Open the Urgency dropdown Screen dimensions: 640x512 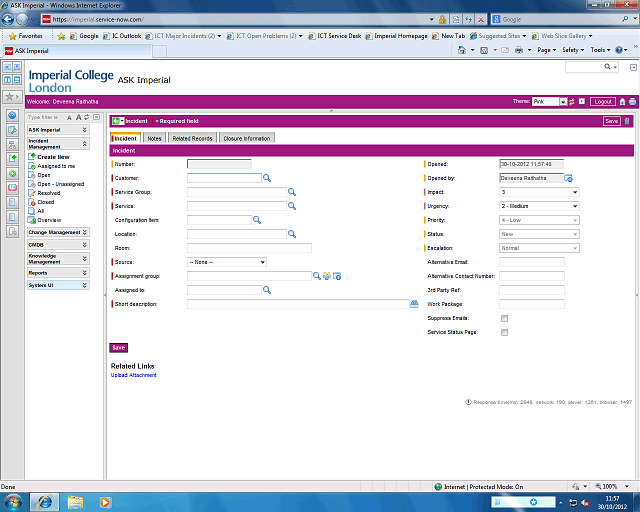point(539,206)
